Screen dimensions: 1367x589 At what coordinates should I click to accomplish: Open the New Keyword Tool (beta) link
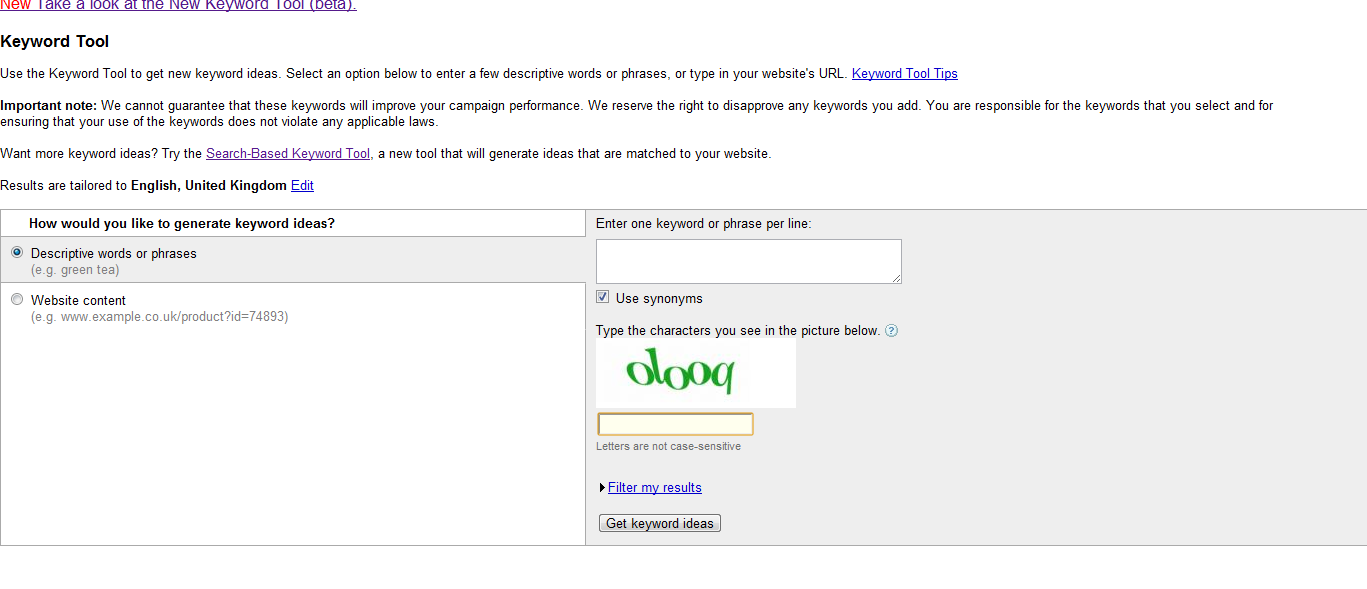coord(196,5)
